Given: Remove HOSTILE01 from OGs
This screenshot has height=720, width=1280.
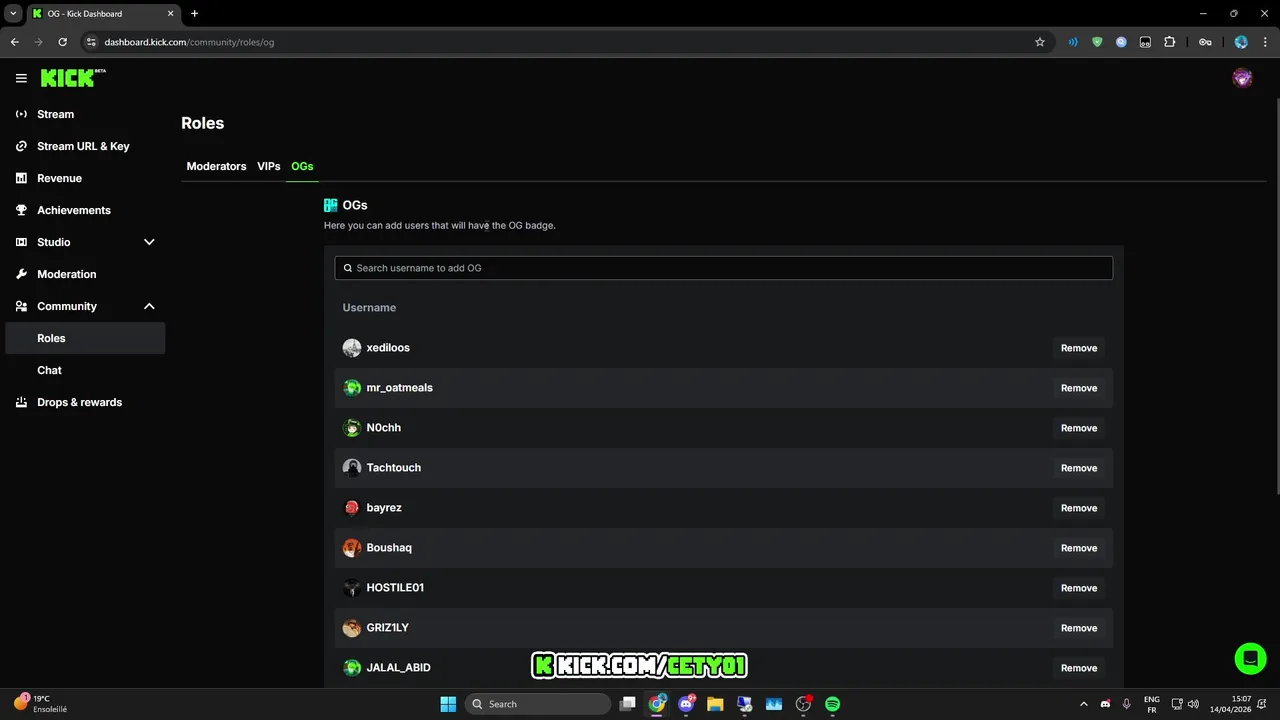Looking at the screenshot, I should tap(1078, 588).
